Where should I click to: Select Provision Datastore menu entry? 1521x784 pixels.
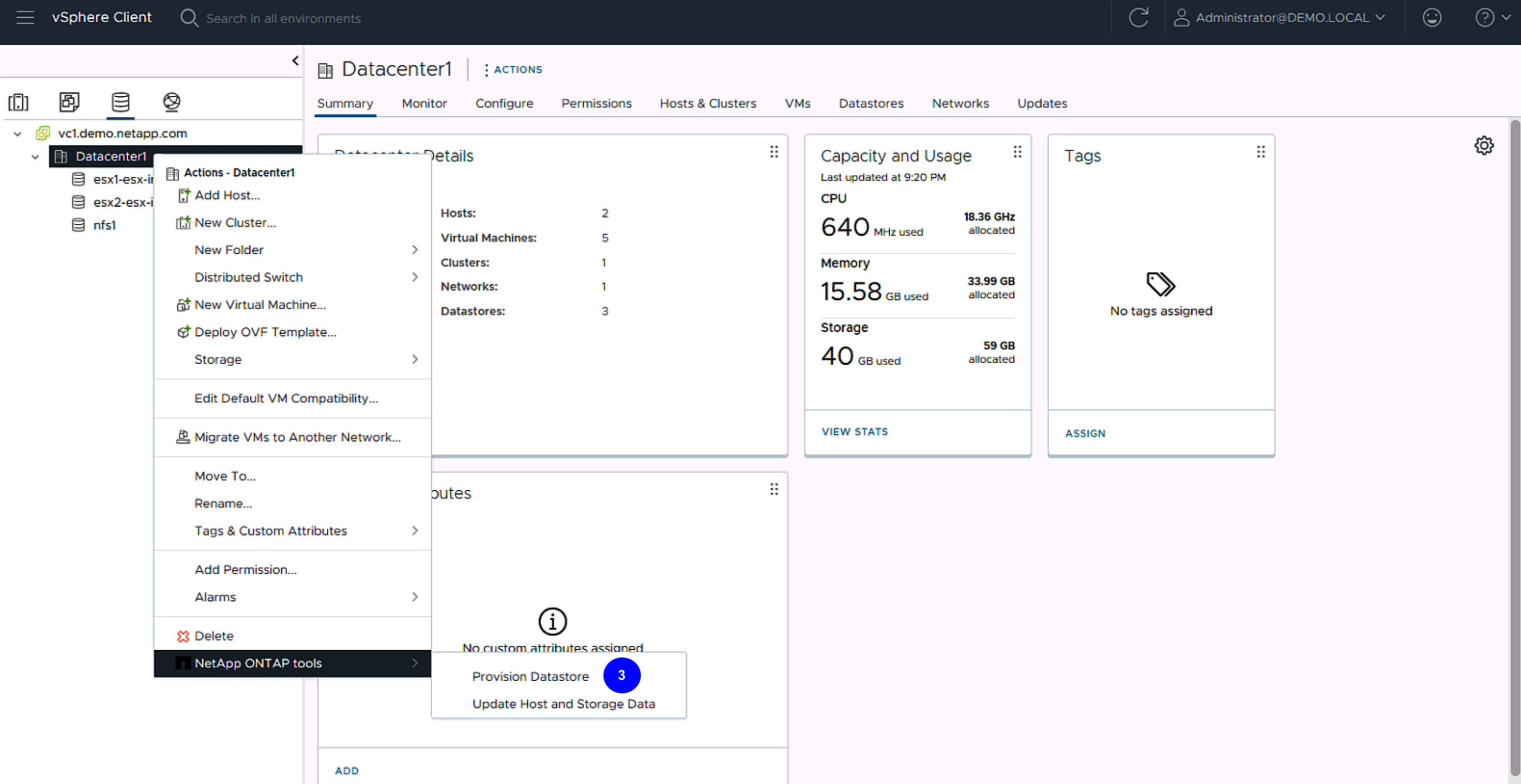pos(530,677)
